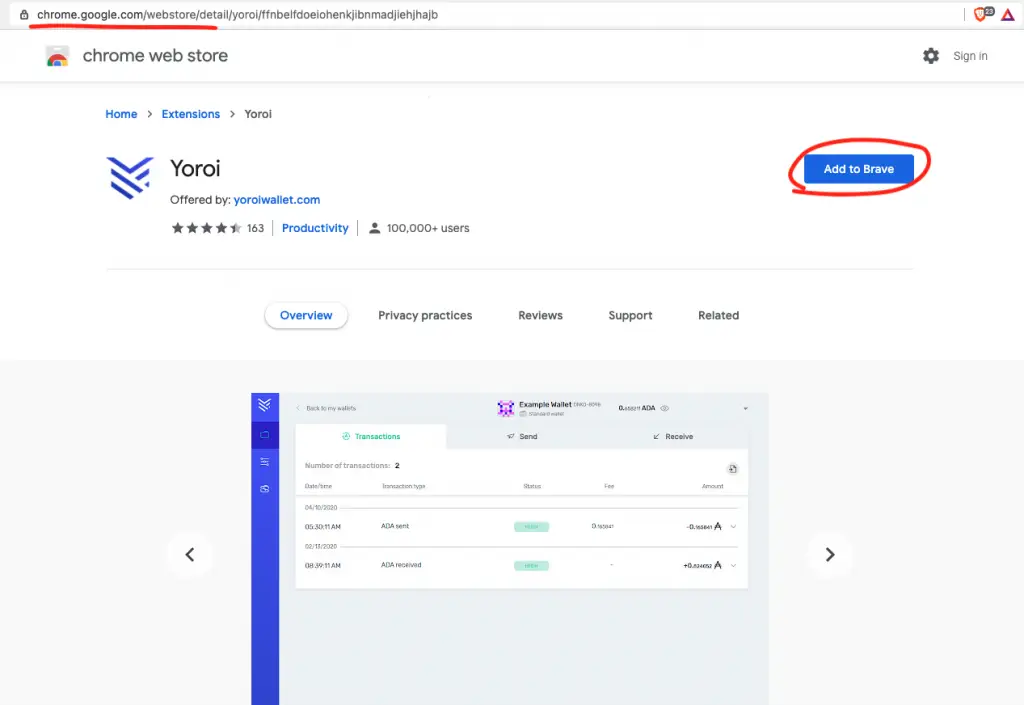Screen dimensions: 1024x705
Task: Click Transactions tab in wallet preview
Action: coord(371,437)
